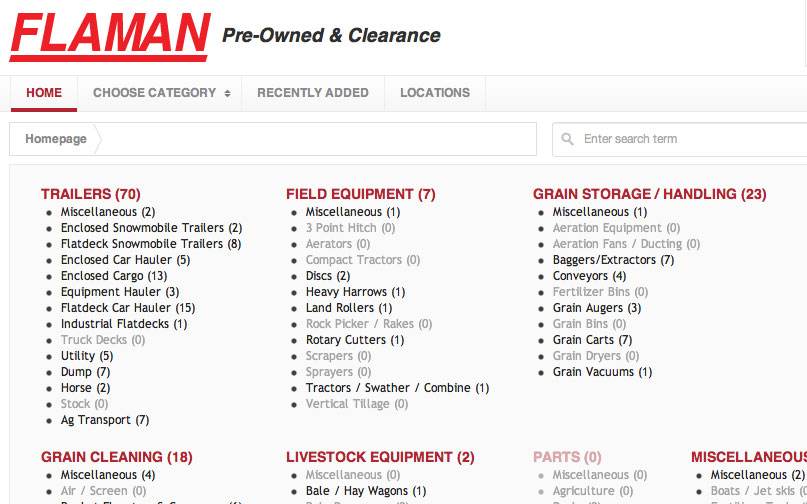Select Miscellaneous (4) under Grain Cleaning
Viewport: 807px width, 504px height.
pos(108,475)
